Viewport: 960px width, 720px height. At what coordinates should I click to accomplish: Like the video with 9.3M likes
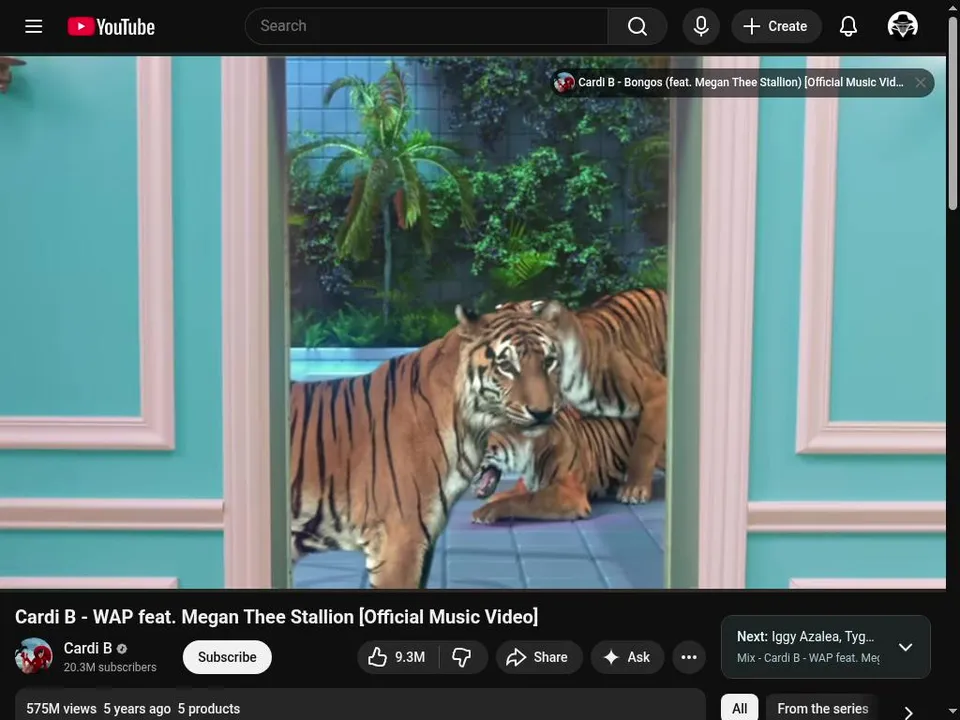(x=397, y=657)
